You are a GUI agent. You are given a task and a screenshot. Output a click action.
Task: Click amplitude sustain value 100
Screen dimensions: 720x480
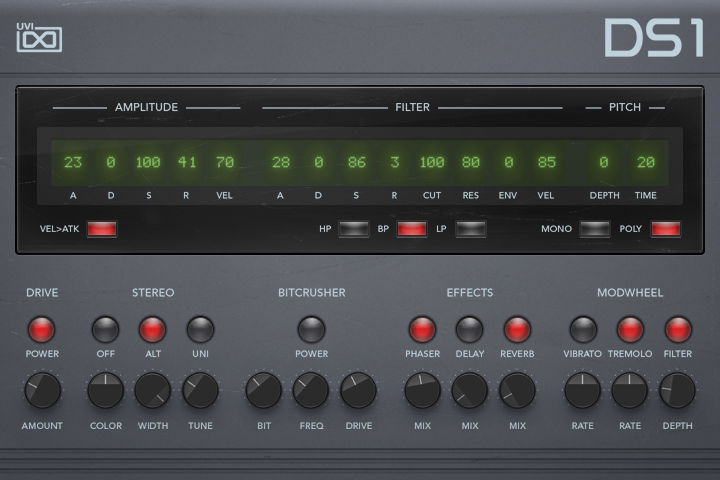click(x=148, y=162)
